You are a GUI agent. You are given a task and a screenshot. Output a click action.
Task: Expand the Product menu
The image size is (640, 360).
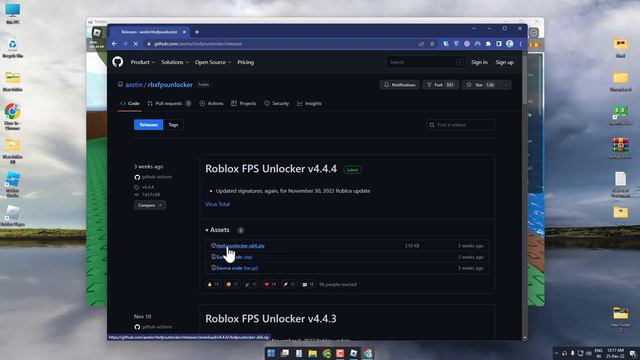coord(142,62)
